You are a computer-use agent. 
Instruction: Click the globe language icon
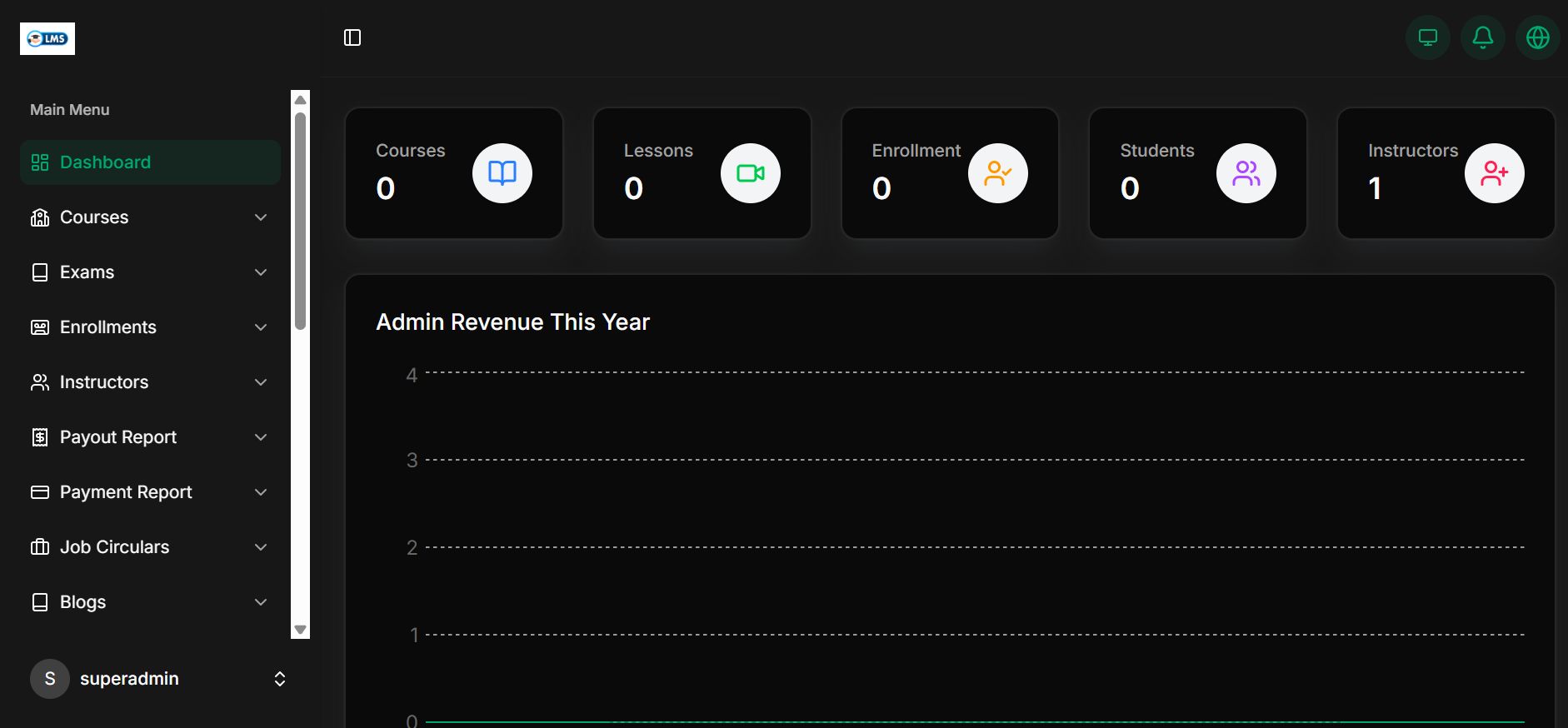click(1538, 37)
